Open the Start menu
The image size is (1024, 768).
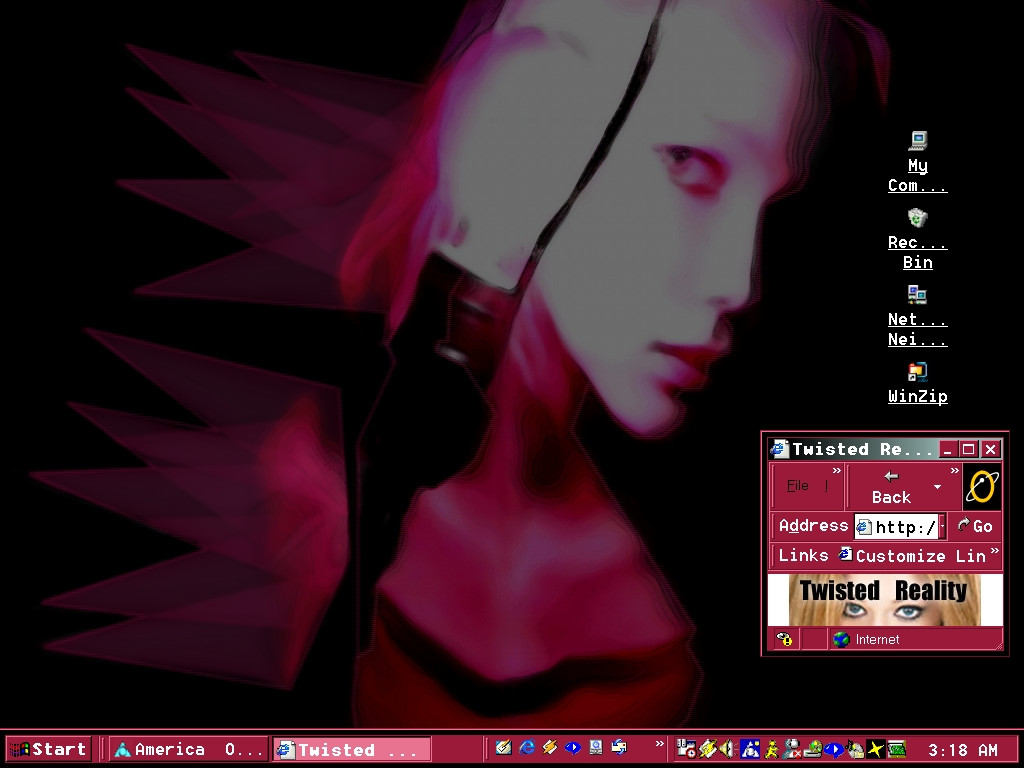click(x=48, y=749)
